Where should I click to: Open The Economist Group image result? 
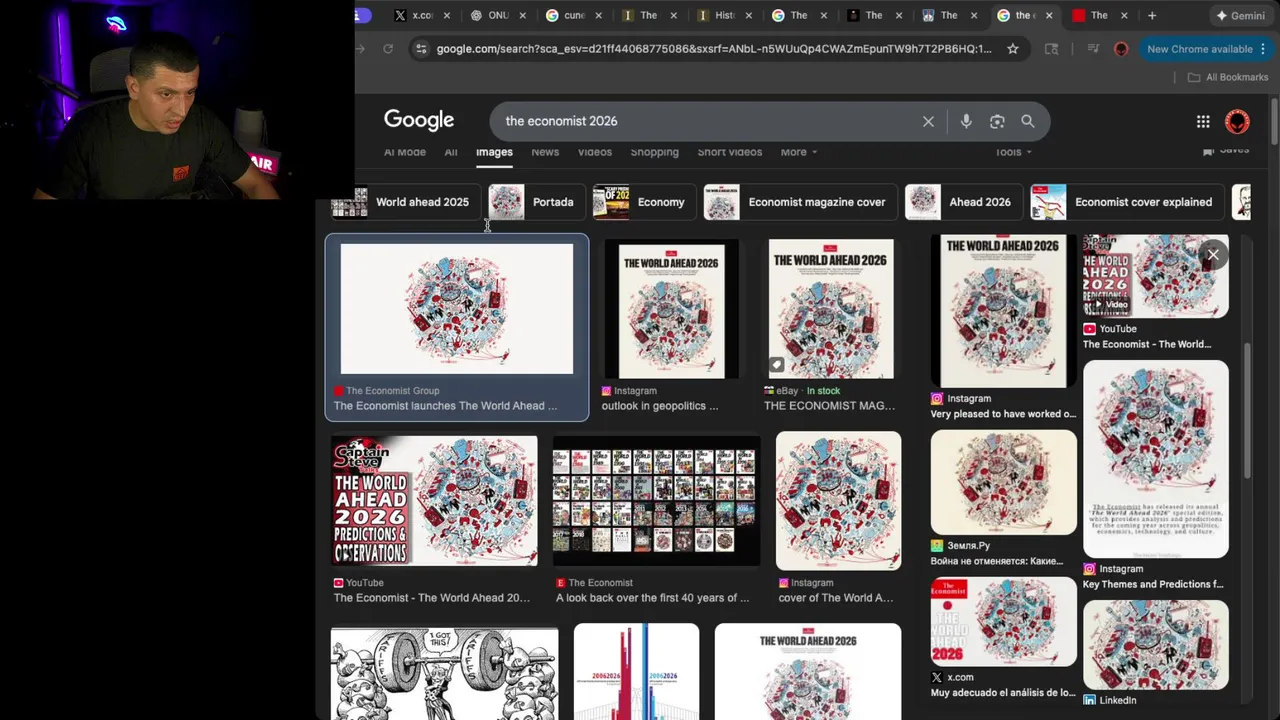tap(457, 309)
